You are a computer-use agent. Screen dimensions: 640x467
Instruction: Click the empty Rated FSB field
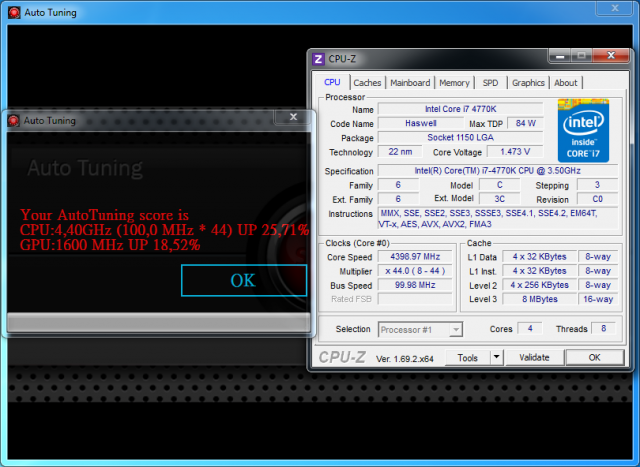[x=415, y=299]
